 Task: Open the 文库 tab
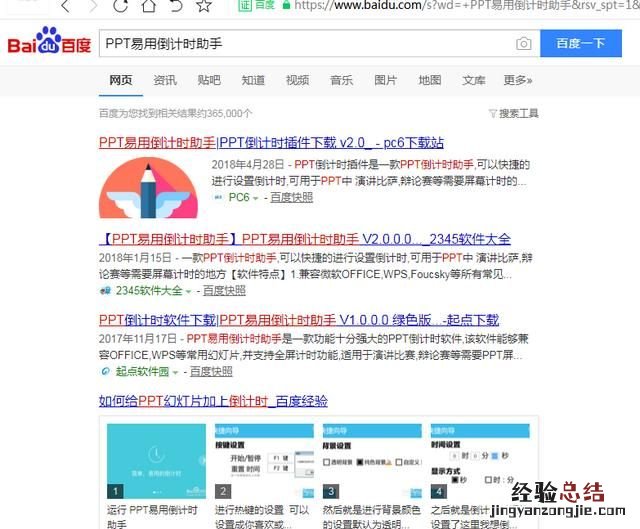click(473, 80)
